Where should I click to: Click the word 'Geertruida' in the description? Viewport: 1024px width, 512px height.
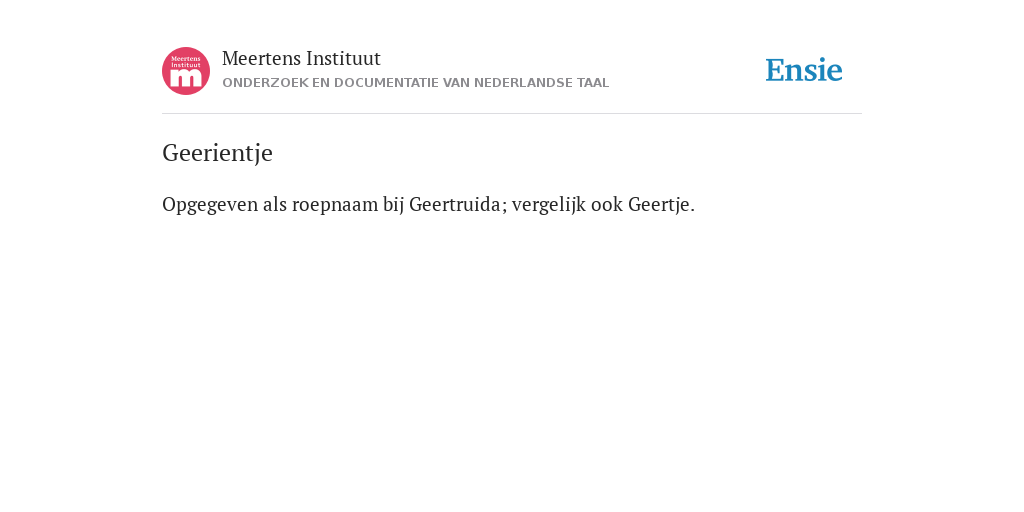pos(457,204)
